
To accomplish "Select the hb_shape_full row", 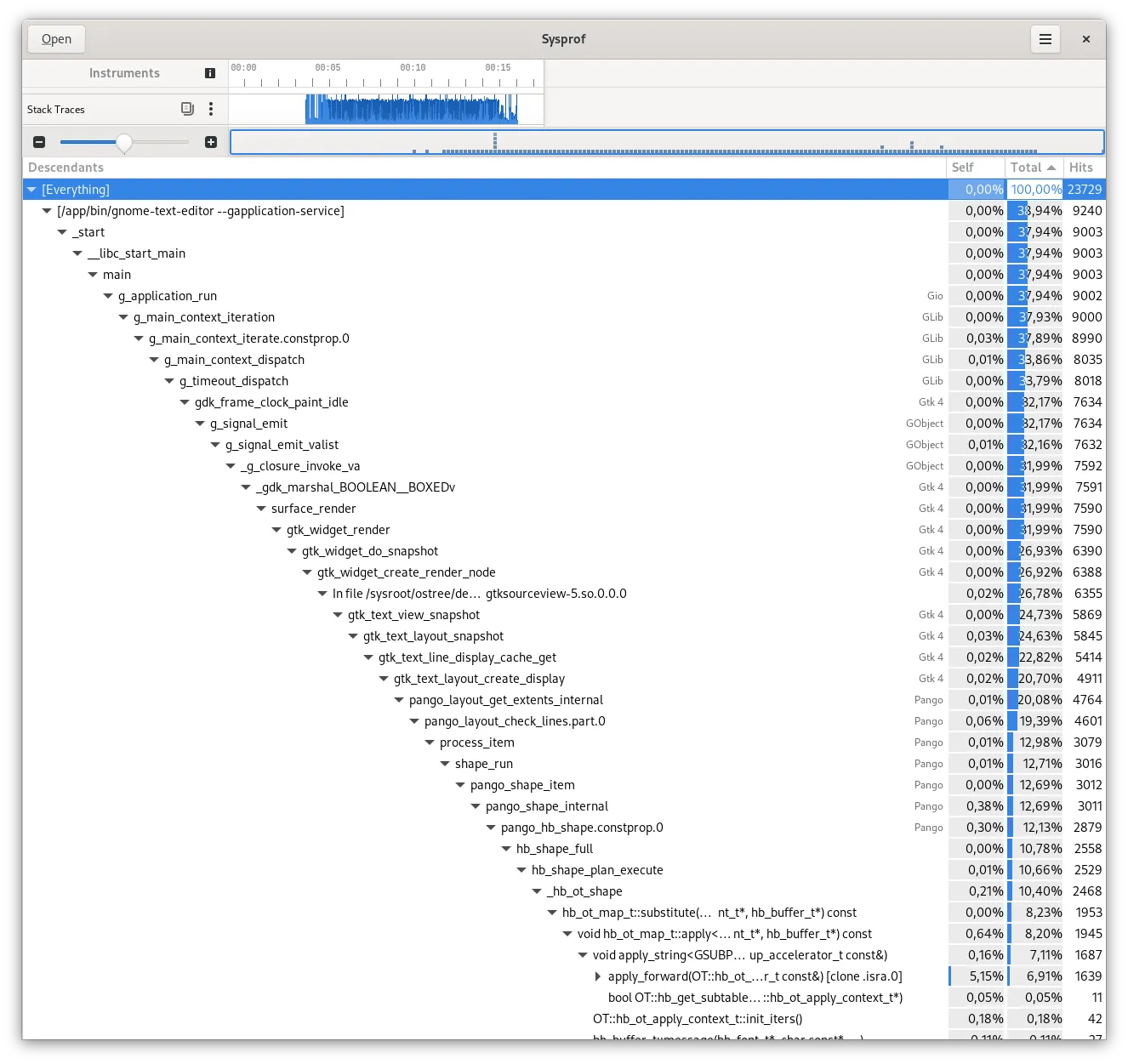I will click(x=555, y=849).
